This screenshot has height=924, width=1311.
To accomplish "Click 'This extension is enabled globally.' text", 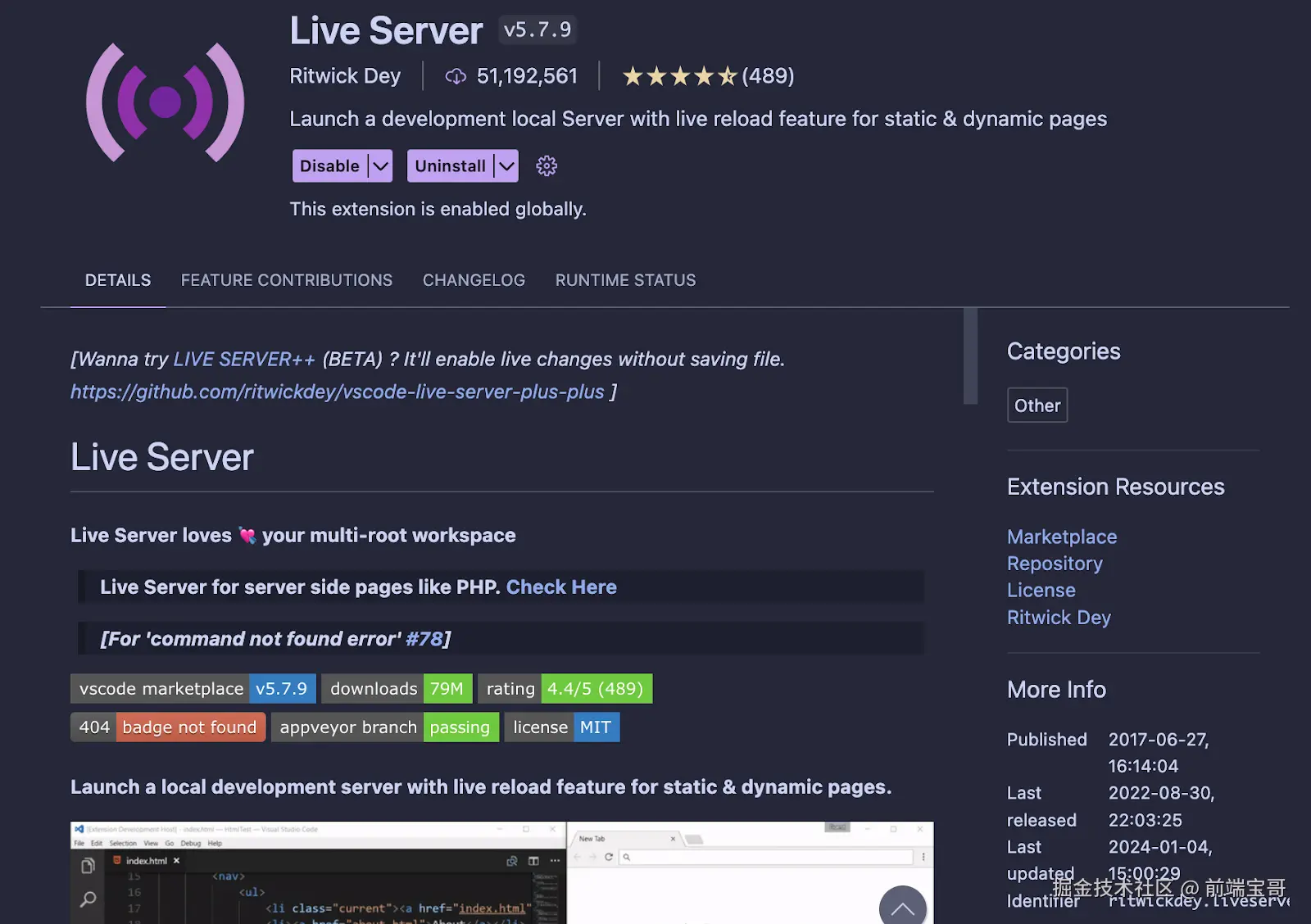I will pyautogui.click(x=438, y=210).
